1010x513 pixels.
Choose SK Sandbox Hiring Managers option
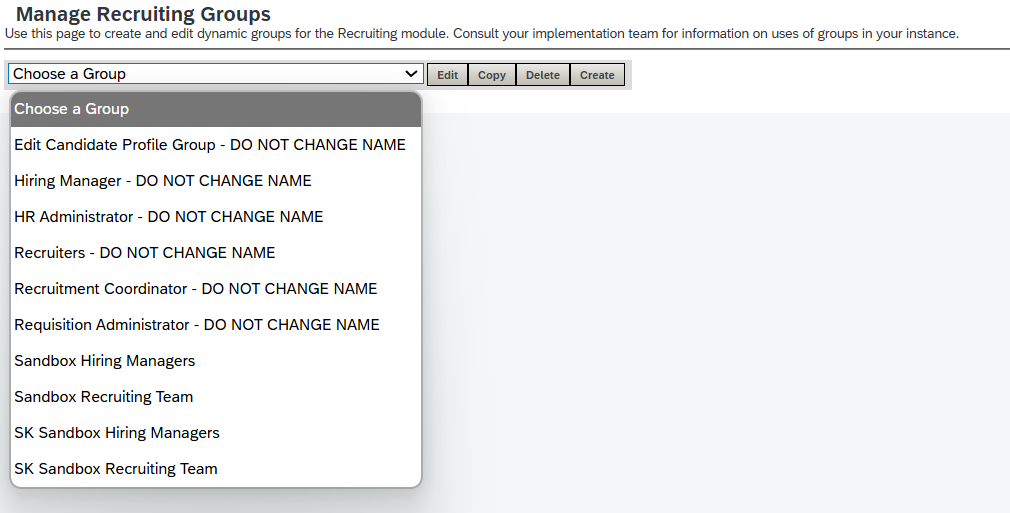coord(216,433)
